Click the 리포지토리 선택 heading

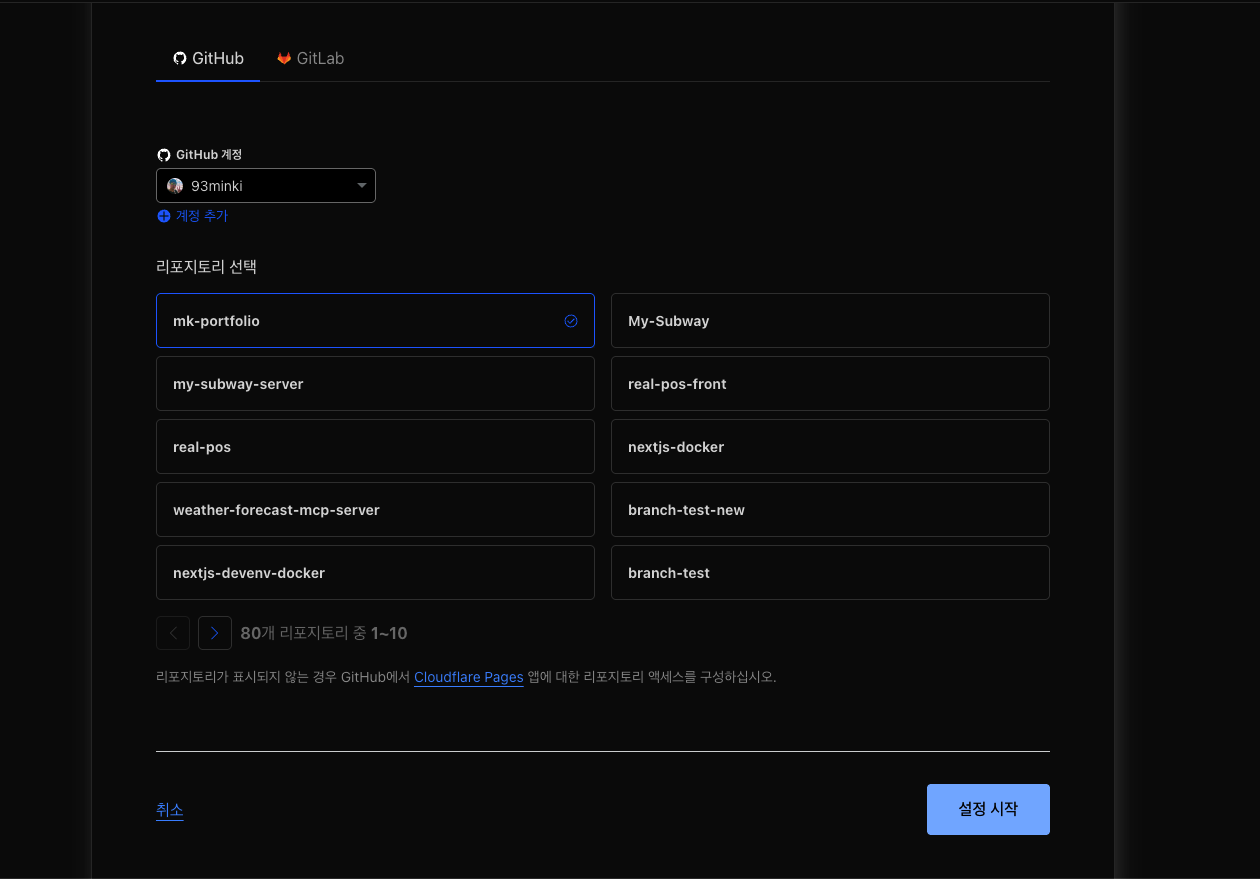(206, 267)
